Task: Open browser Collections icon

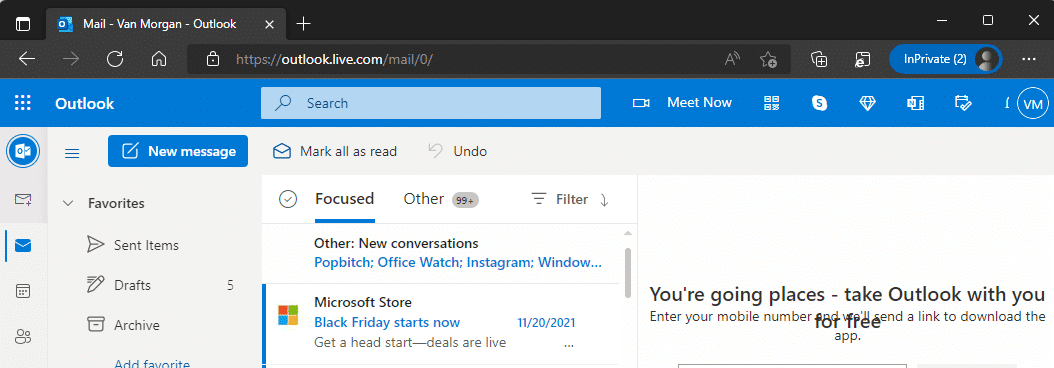Action: tap(819, 59)
